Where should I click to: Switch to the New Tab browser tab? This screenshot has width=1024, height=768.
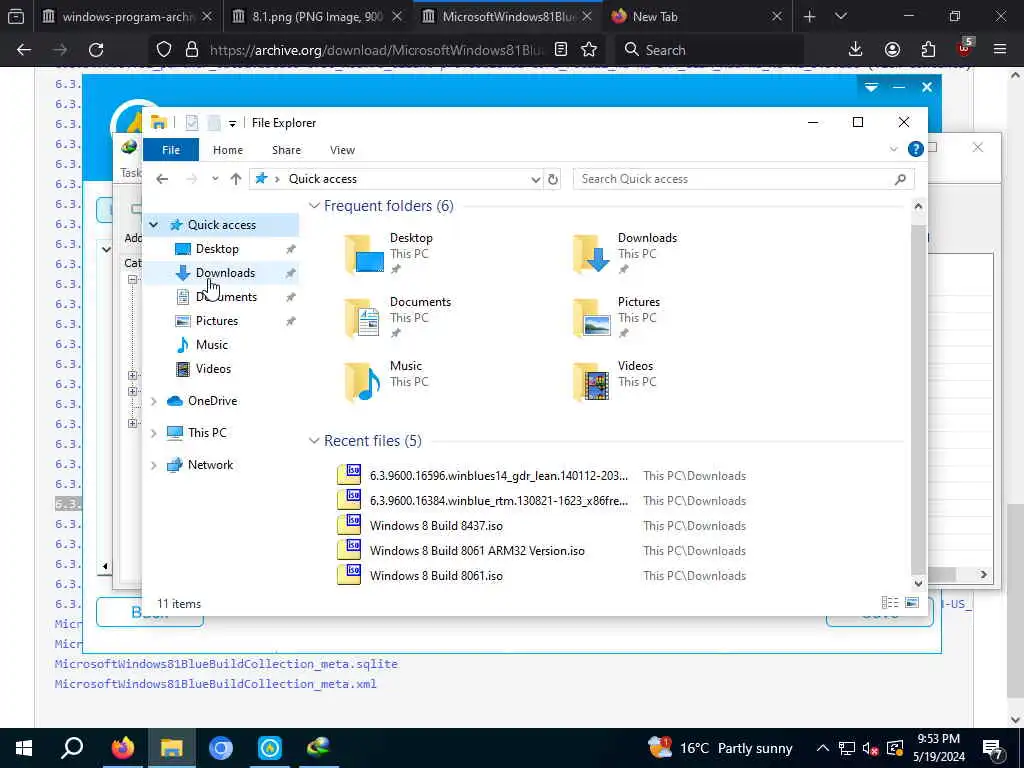[697, 16]
